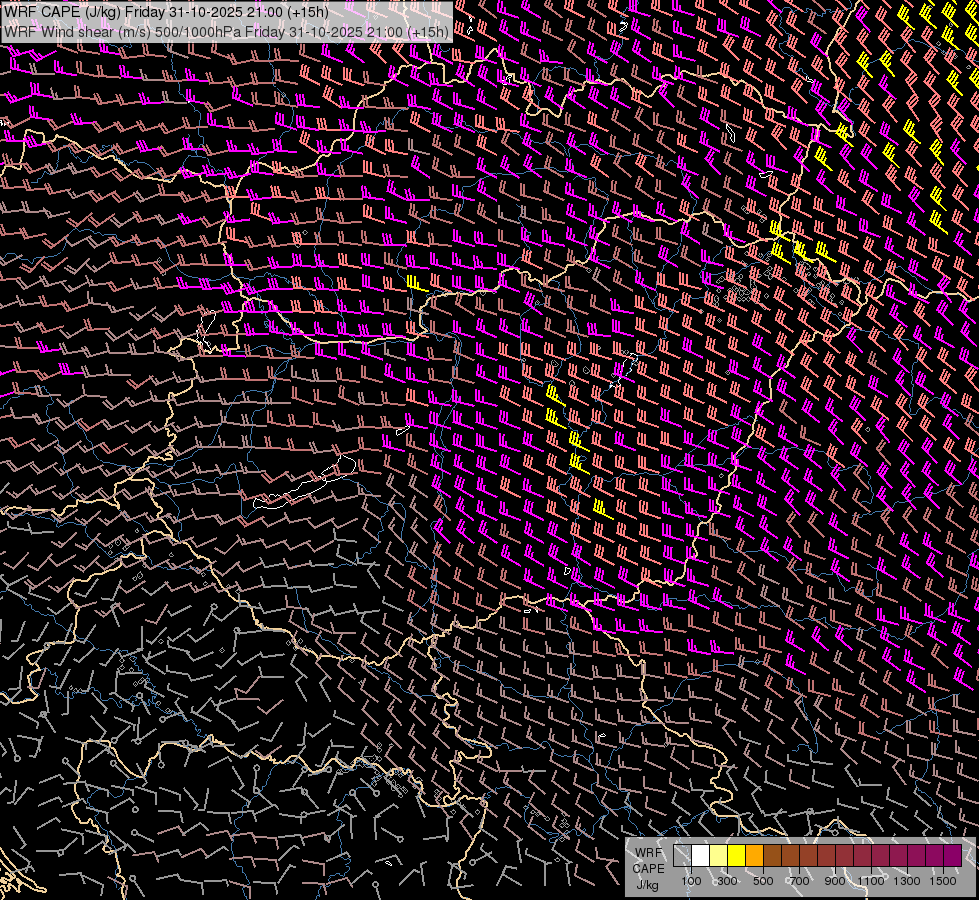The height and width of the screenshot is (900, 979).
Task: Click the pale yellow legend swatch
Action: [x=719, y=855]
